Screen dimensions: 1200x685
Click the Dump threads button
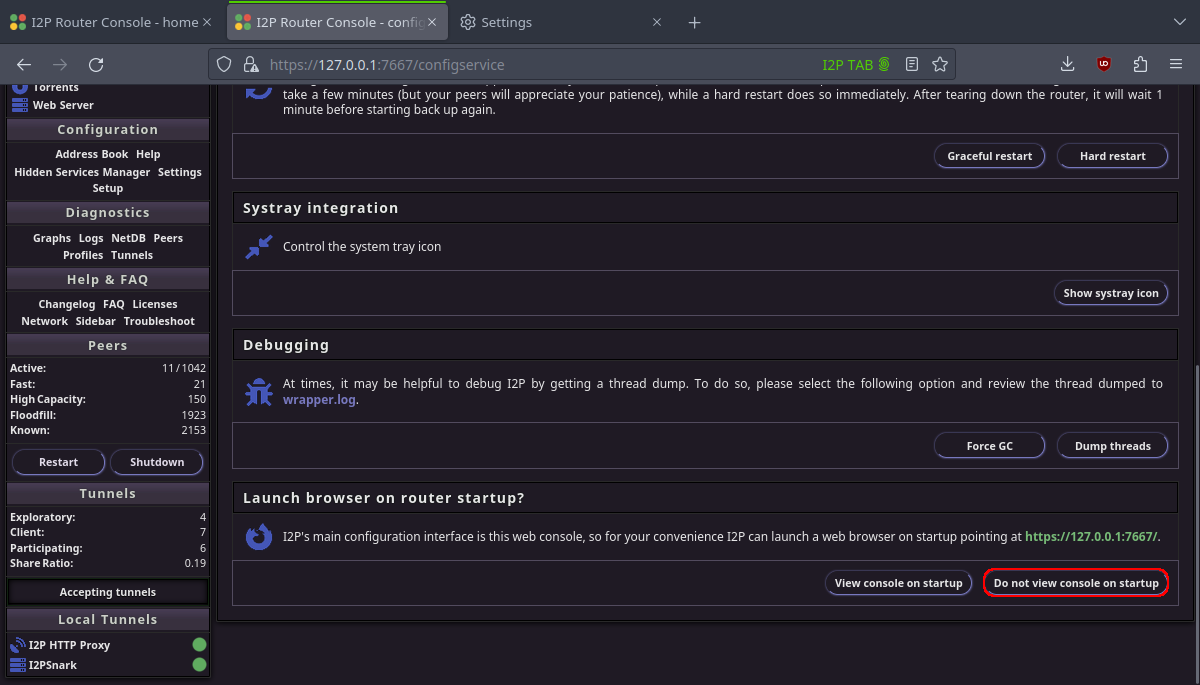[x=1112, y=446]
